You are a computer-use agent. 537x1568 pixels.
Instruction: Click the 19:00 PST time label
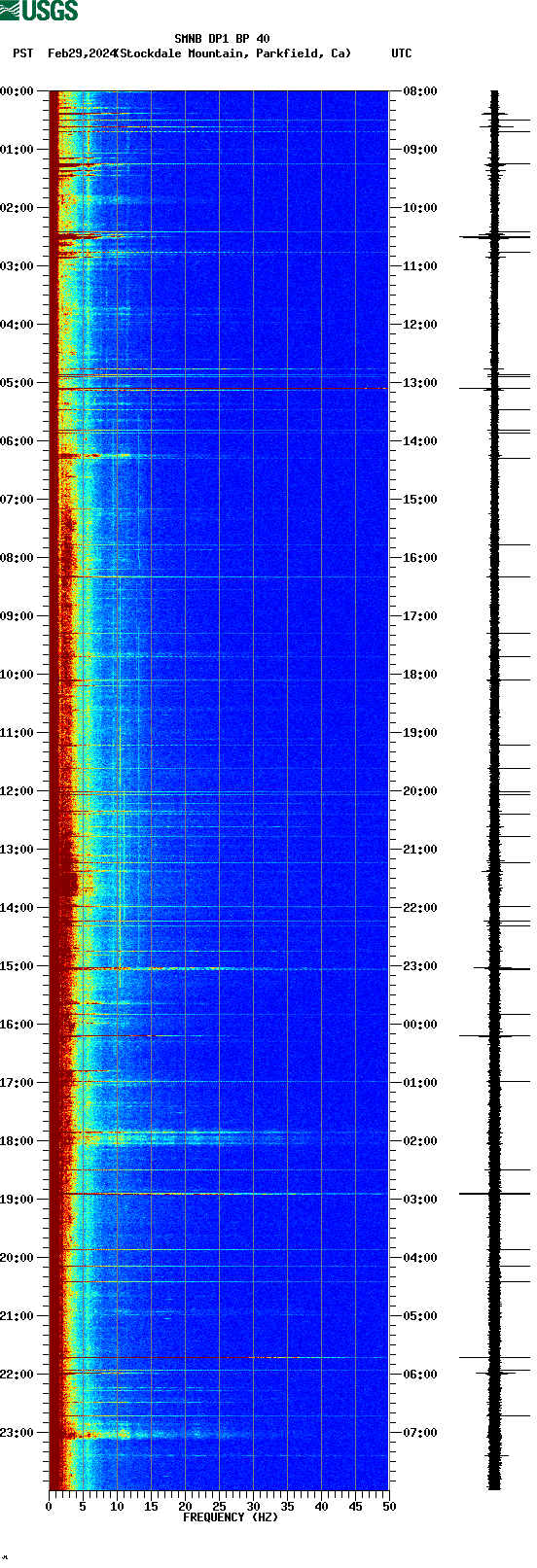[x=17, y=1200]
